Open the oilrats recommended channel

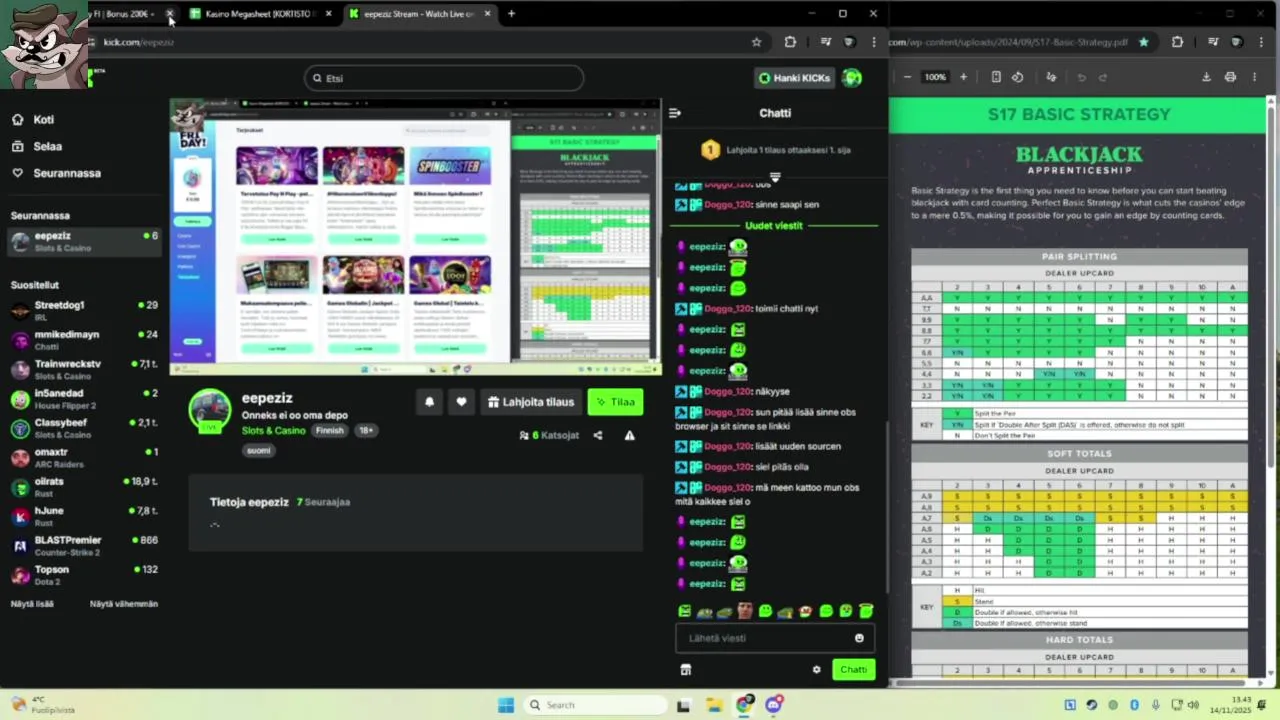[84, 487]
